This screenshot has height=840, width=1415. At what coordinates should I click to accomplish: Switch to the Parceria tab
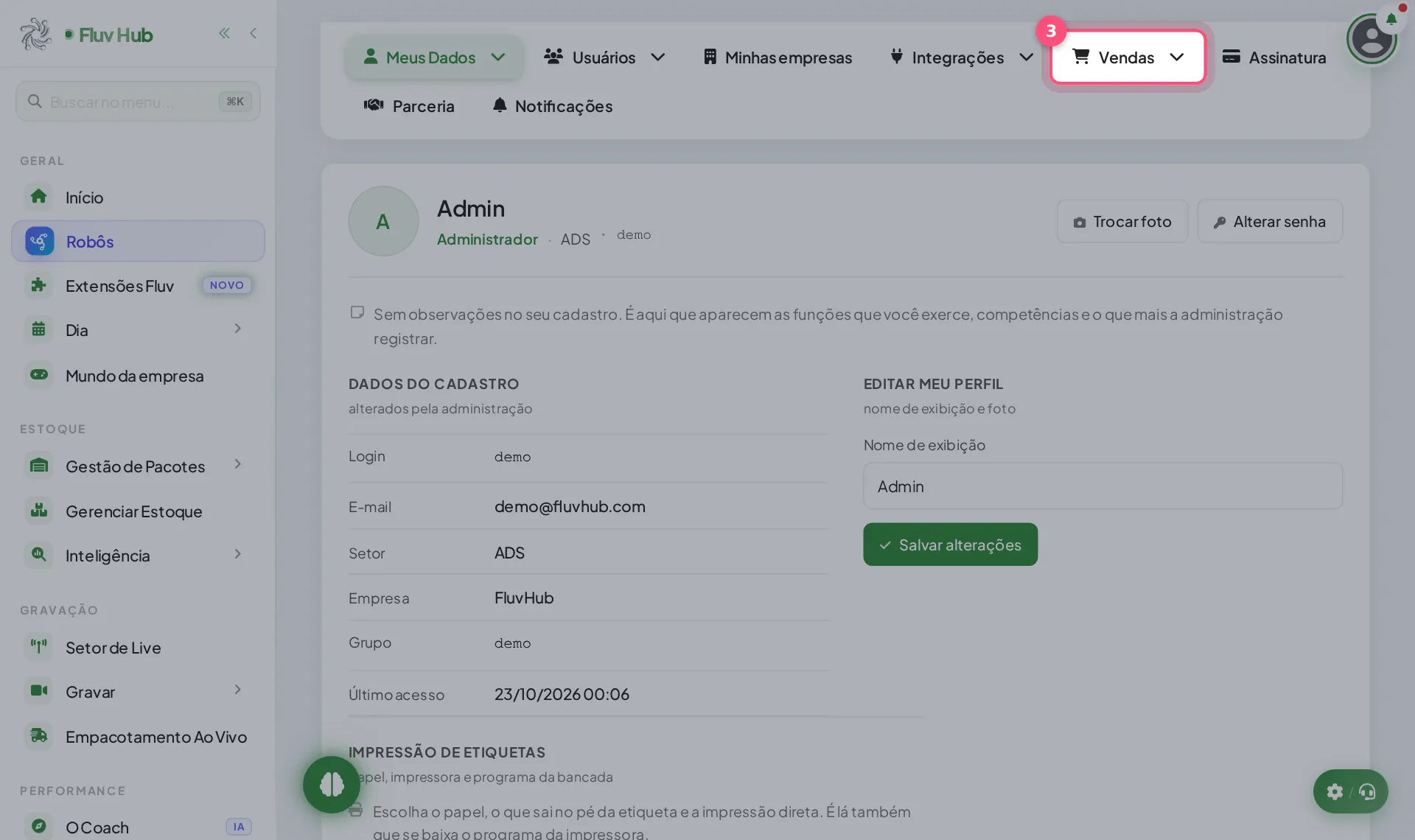click(409, 105)
